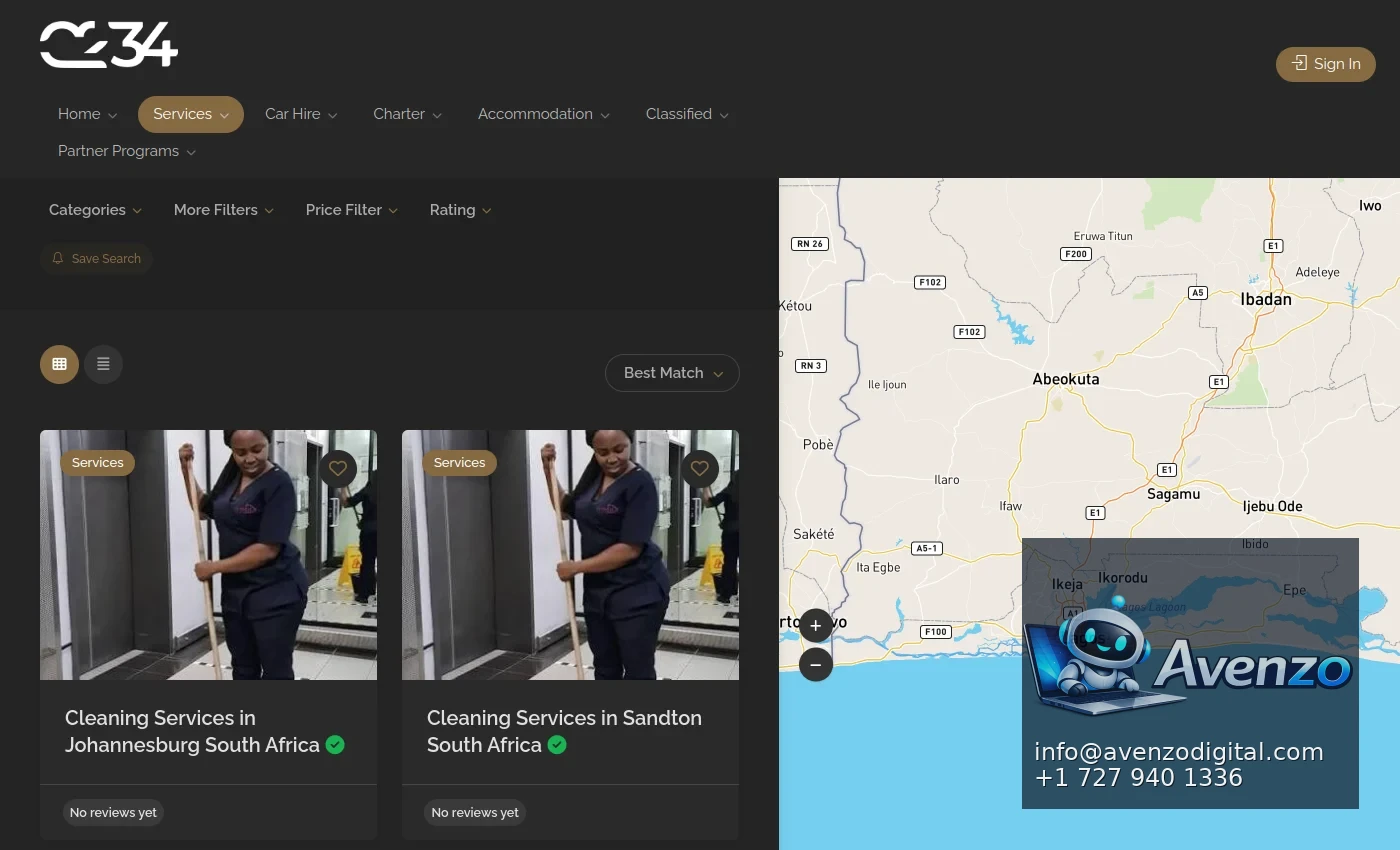Viewport: 1400px width, 850px height.
Task: Open the Sandton listing photo
Action: pos(570,555)
